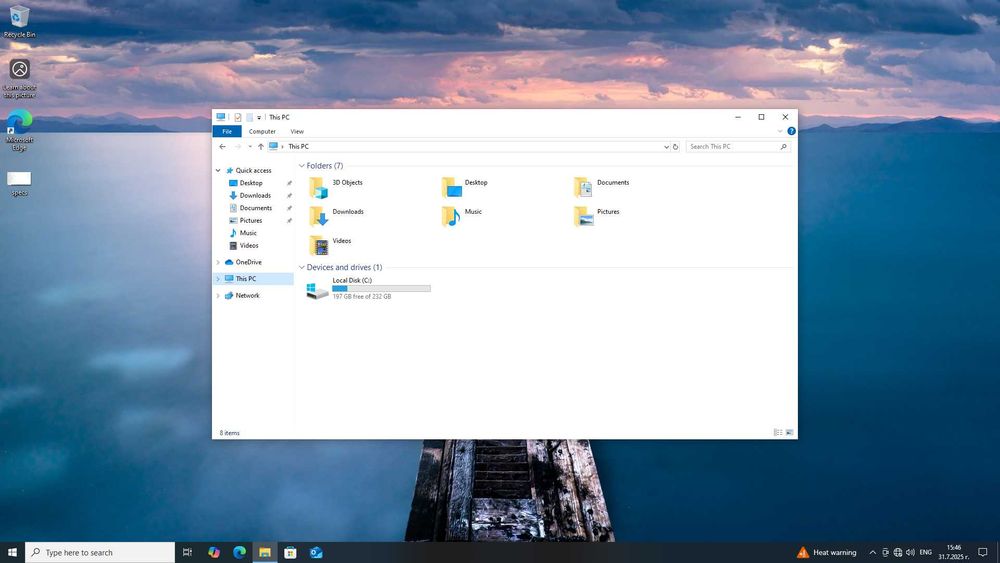Image resolution: width=1000 pixels, height=563 pixels.
Task: Collapse the Folders (7) group
Action: (x=302, y=166)
